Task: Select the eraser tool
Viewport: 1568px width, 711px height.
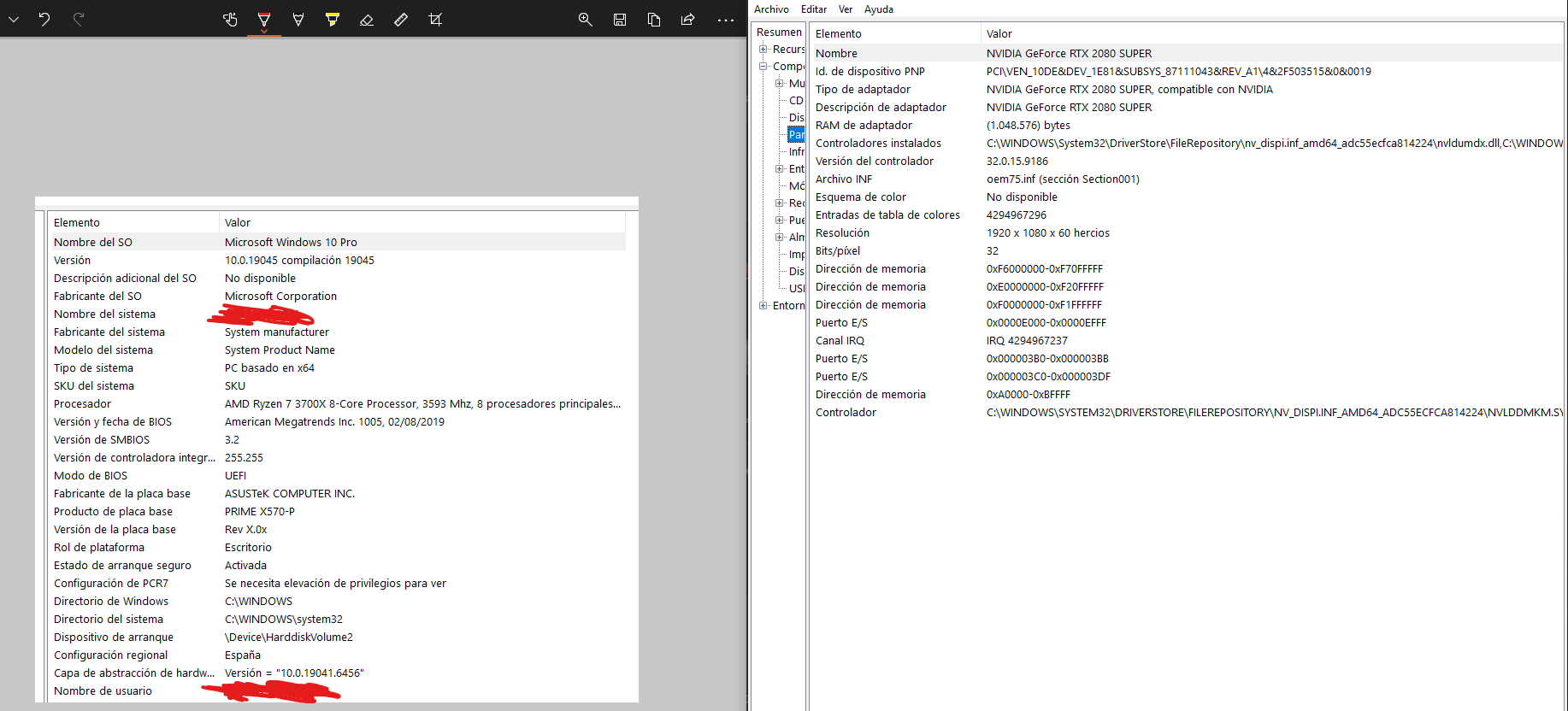Action: (x=367, y=19)
